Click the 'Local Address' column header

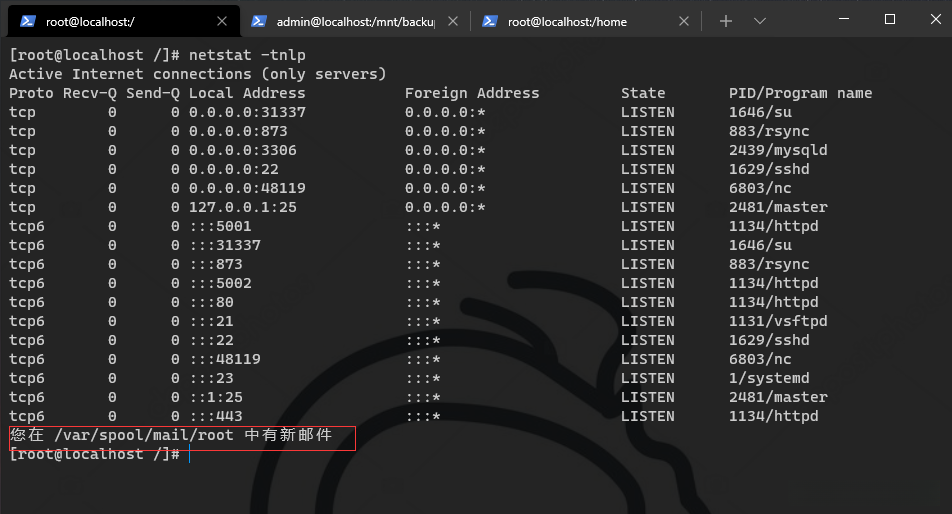tap(247, 93)
